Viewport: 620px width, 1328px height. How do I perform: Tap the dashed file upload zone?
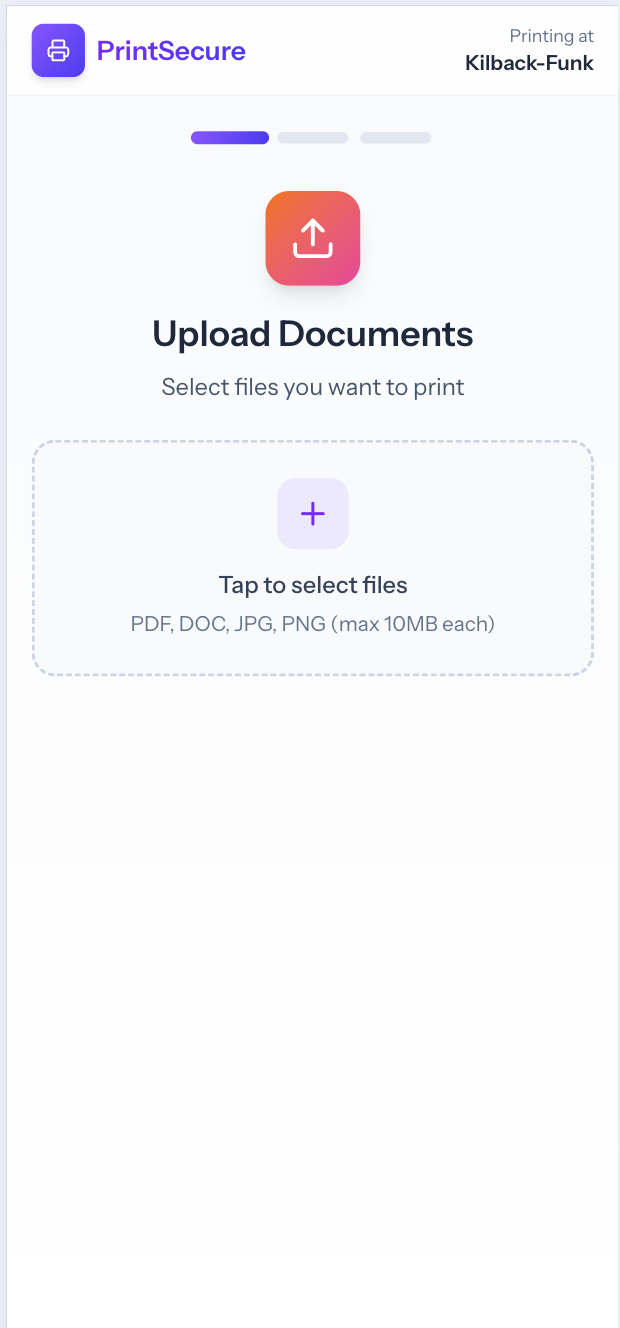(x=313, y=558)
